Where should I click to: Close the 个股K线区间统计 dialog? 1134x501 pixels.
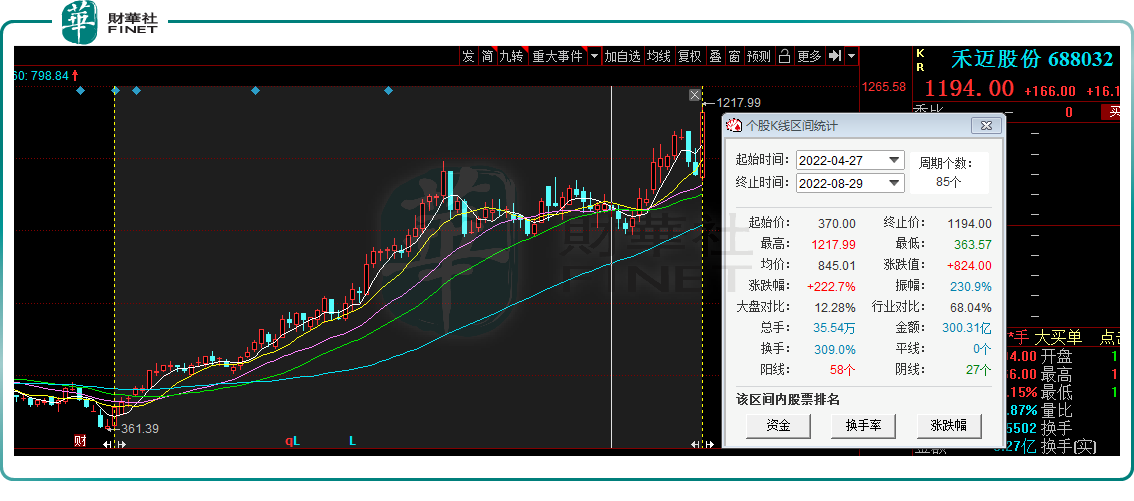point(986,125)
